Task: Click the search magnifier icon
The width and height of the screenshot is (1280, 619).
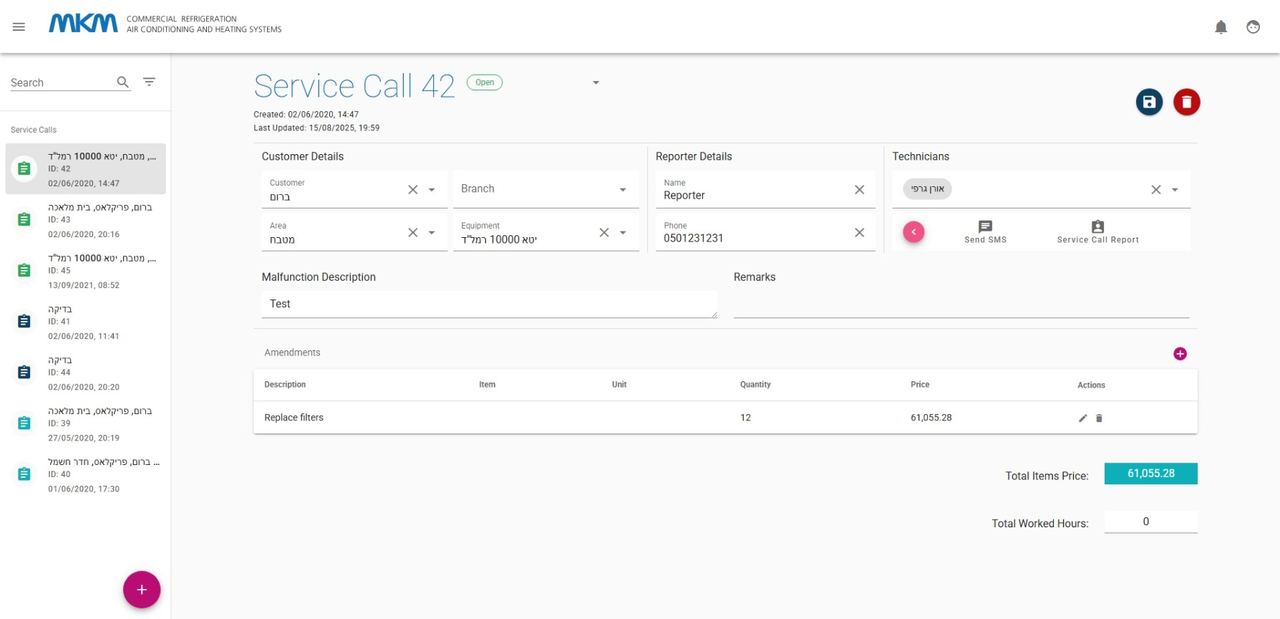Action: pos(123,82)
